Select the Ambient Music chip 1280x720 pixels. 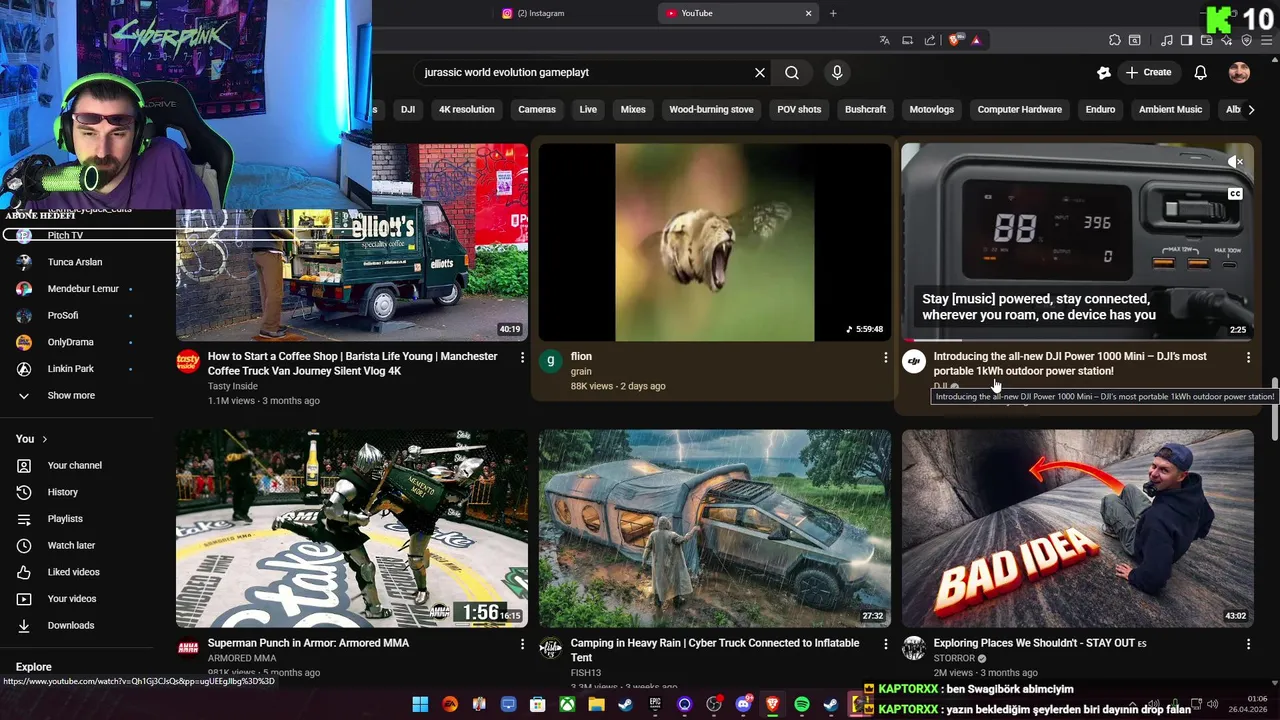[x=1170, y=109]
